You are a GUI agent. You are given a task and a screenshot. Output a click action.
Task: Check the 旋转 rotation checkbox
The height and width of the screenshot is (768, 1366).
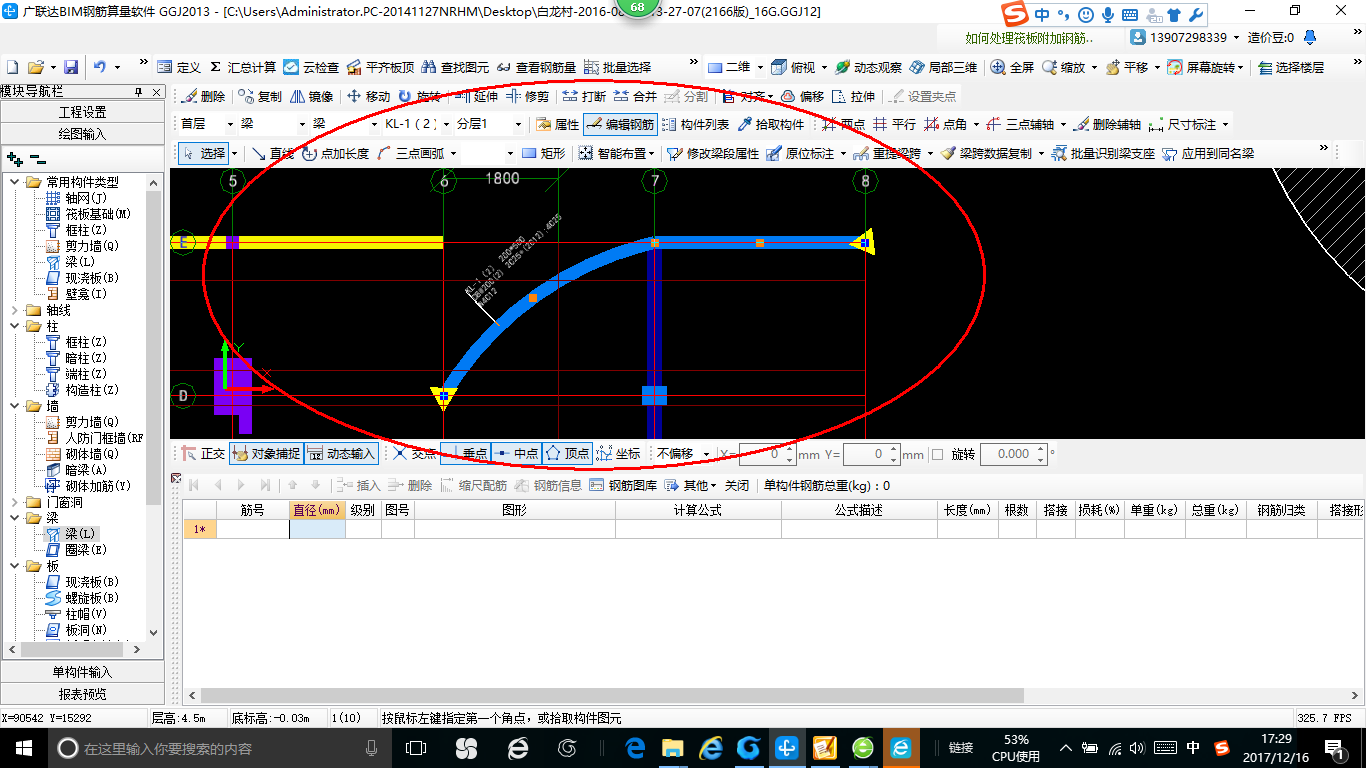pyautogui.click(x=937, y=454)
